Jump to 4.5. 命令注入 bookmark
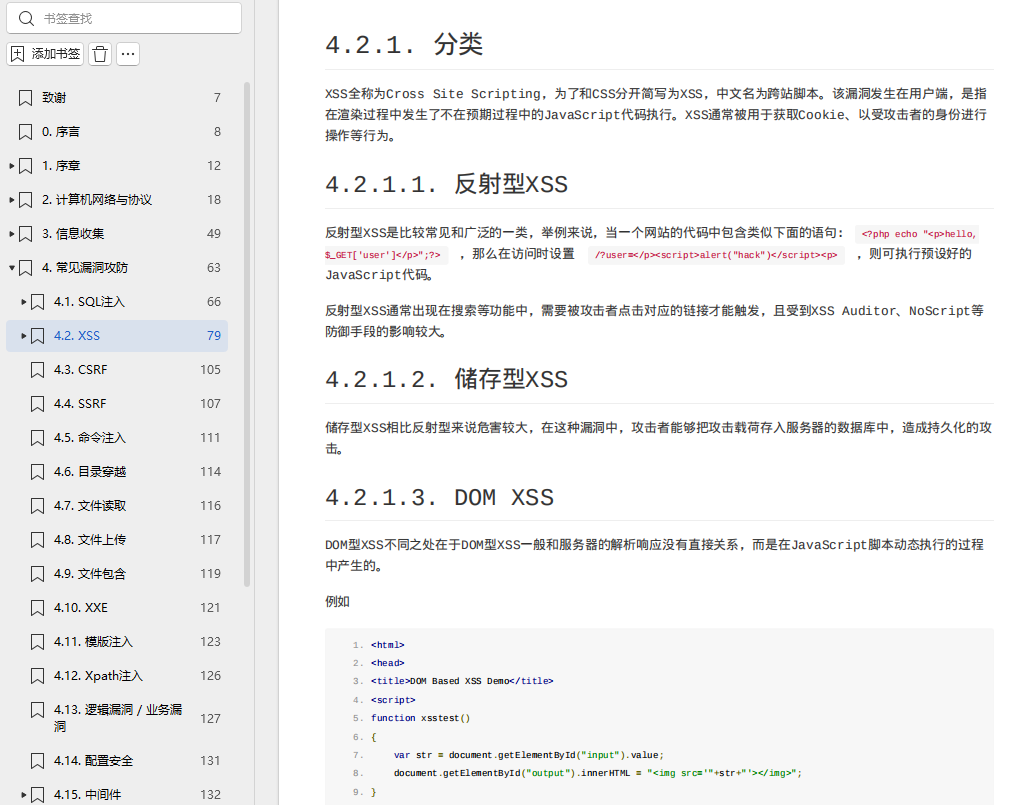1011x805 pixels. [90, 438]
